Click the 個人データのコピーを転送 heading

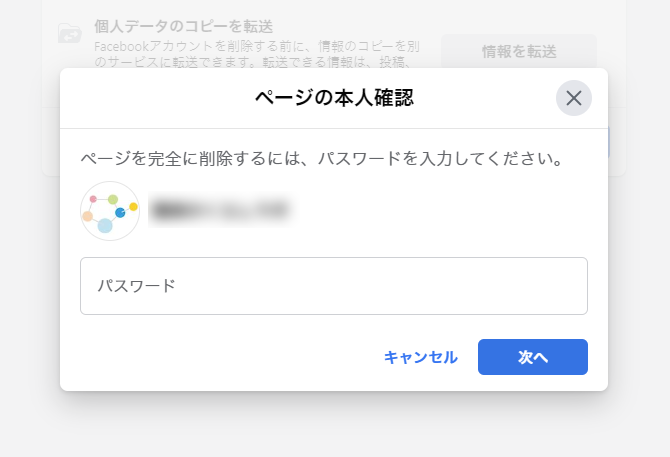click(183, 26)
